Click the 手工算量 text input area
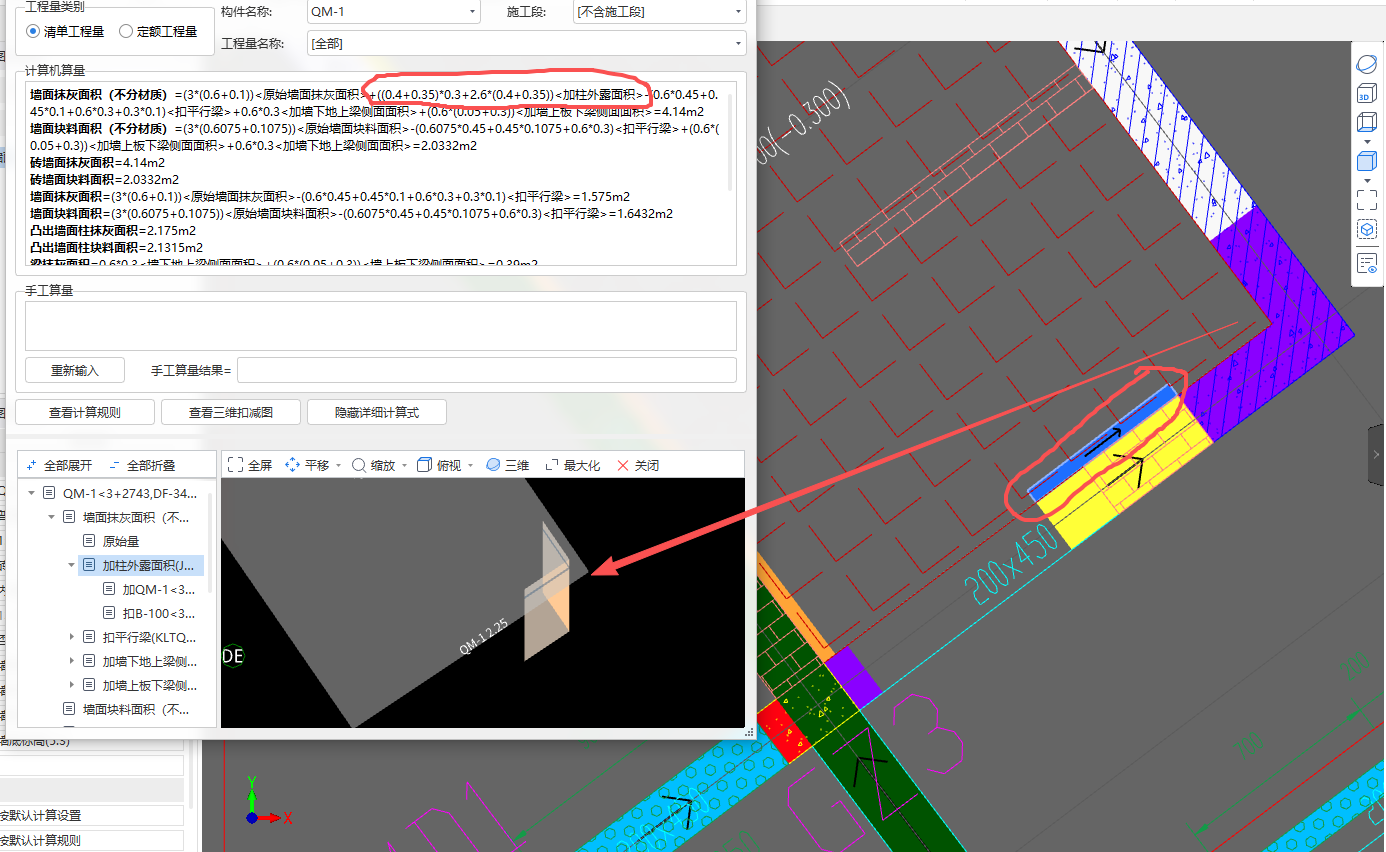This screenshot has height=852, width=1386. coord(380,326)
